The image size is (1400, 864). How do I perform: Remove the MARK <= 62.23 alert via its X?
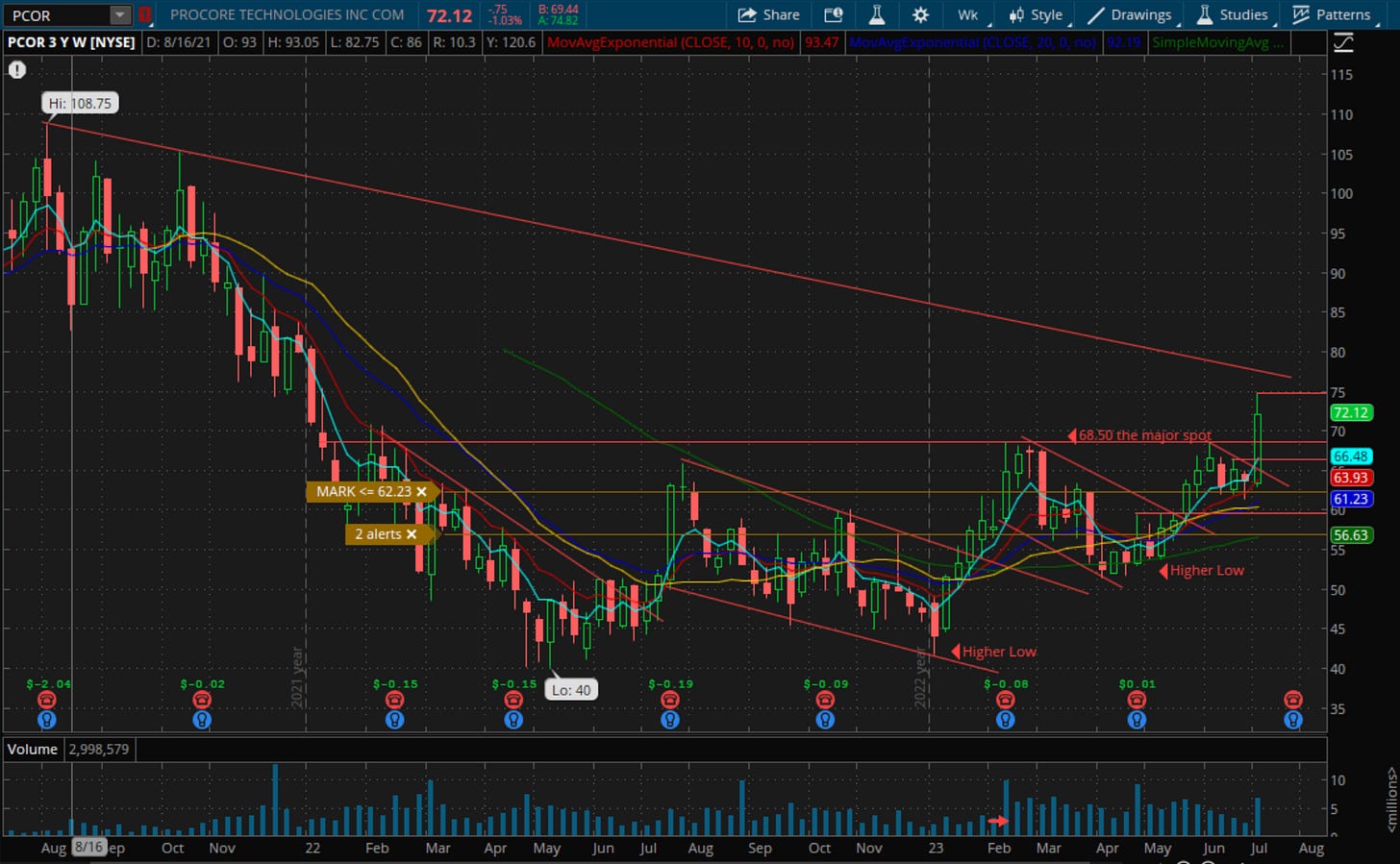click(421, 491)
